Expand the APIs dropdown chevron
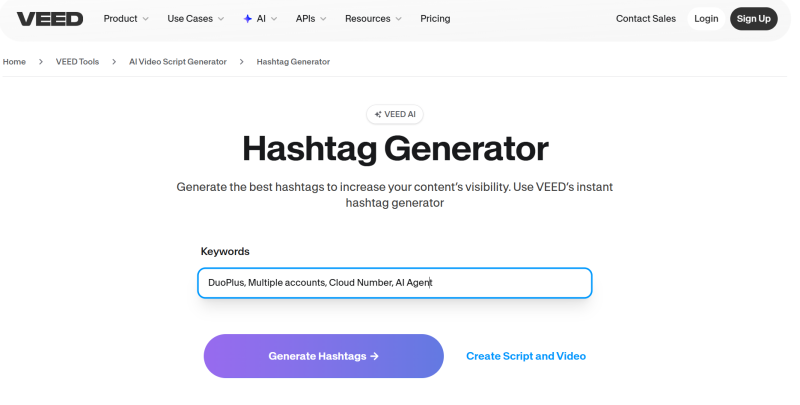800x405 pixels. pyautogui.click(x=323, y=19)
